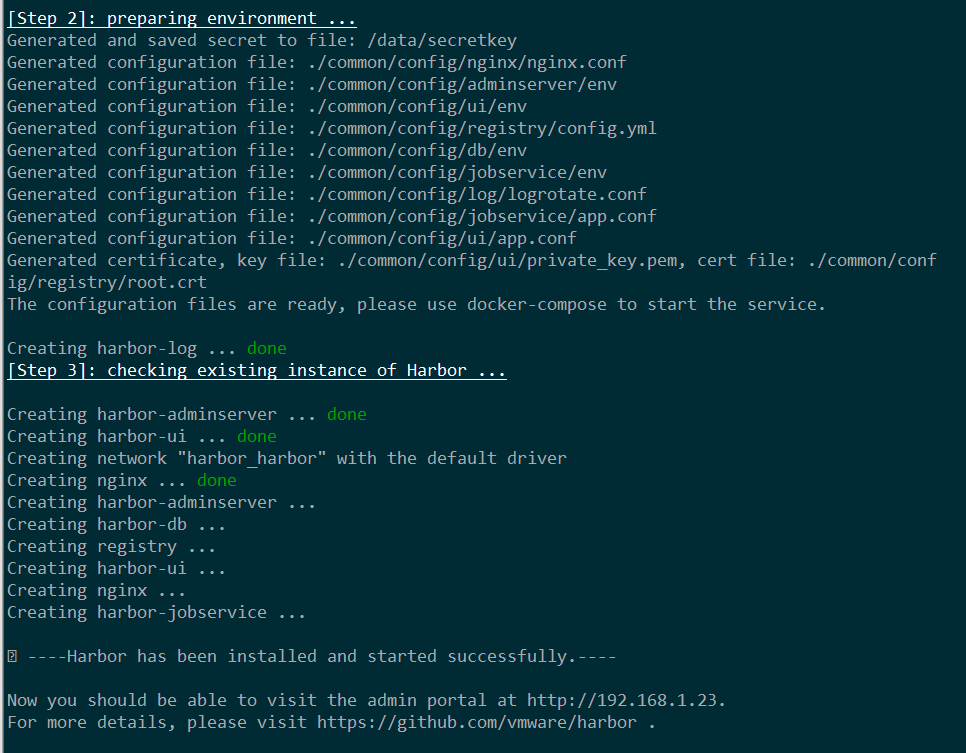Click the nginx.conf configuration file path
The height and width of the screenshot is (753, 966).
coord(466,62)
